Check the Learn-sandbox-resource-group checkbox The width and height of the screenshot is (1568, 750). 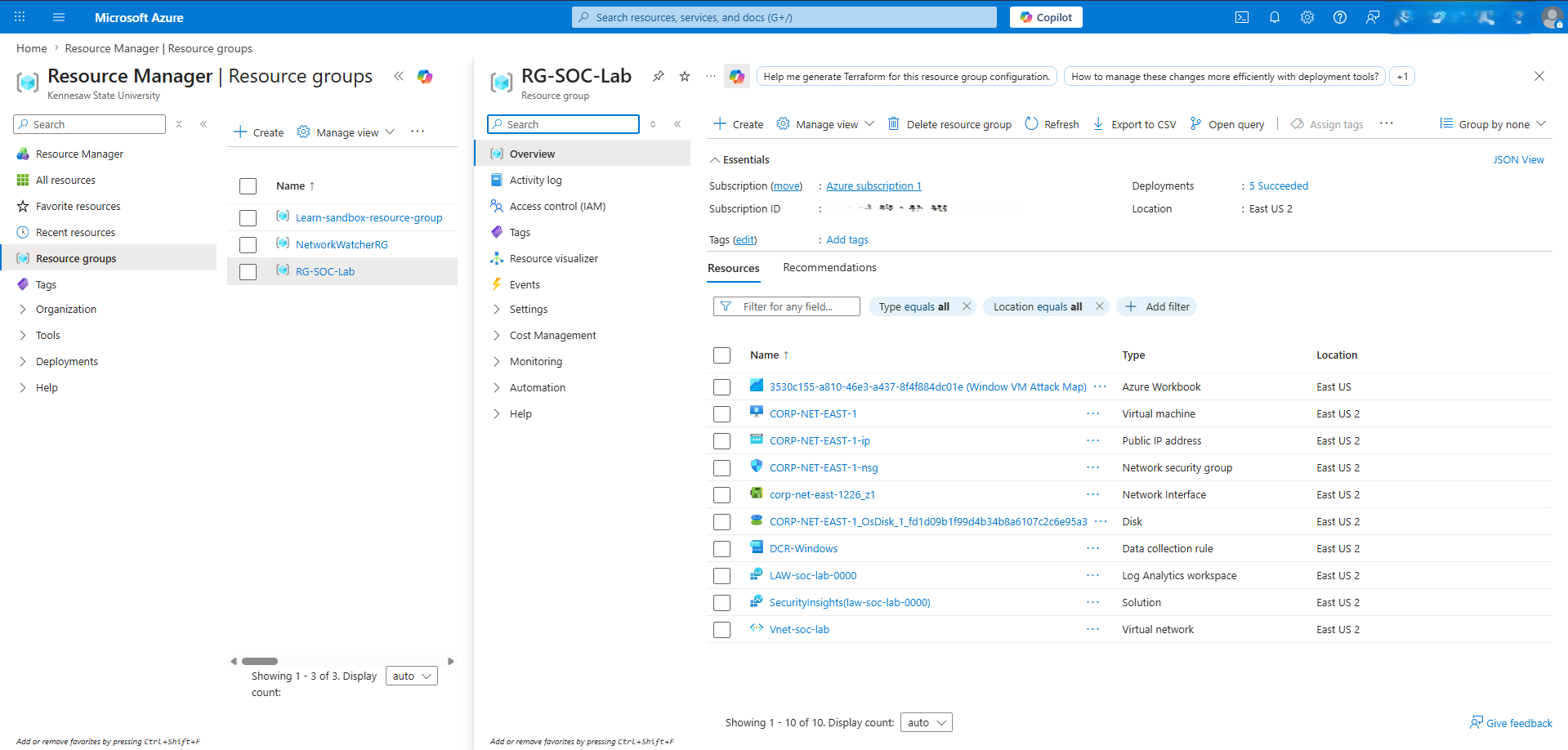click(248, 217)
